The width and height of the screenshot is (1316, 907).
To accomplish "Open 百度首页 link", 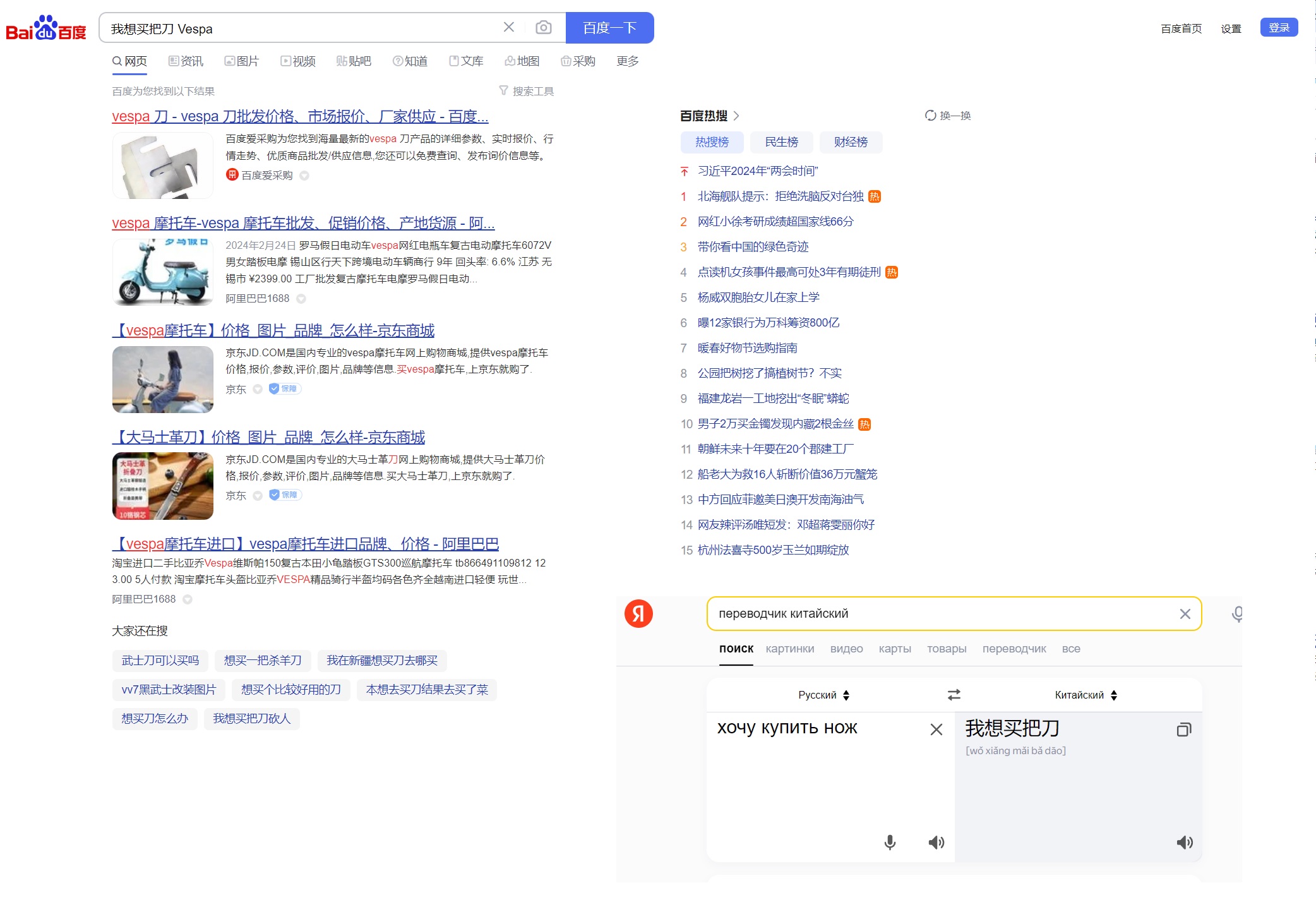I will [x=1181, y=28].
